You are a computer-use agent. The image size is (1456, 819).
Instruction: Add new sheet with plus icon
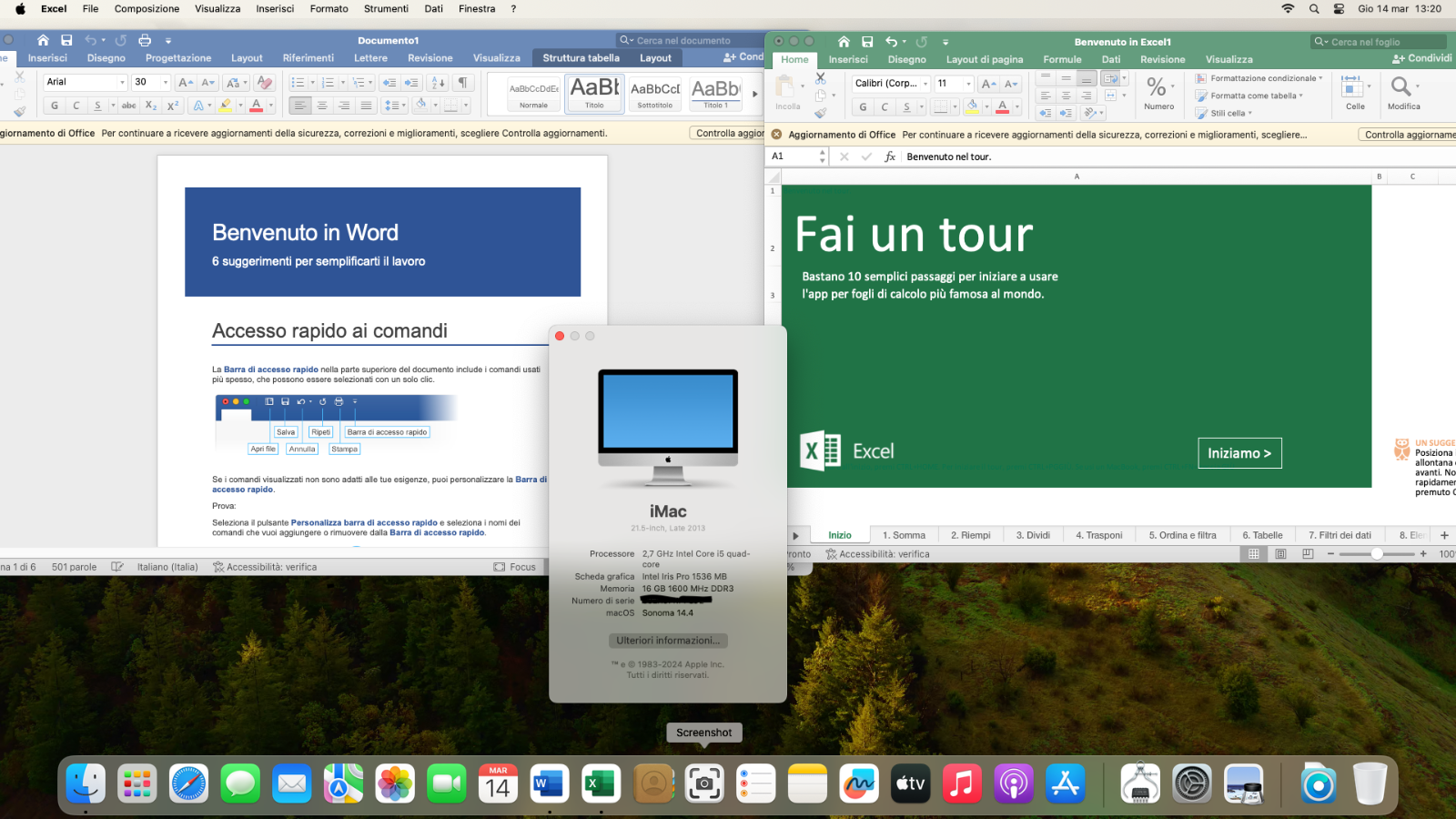click(1444, 535)
